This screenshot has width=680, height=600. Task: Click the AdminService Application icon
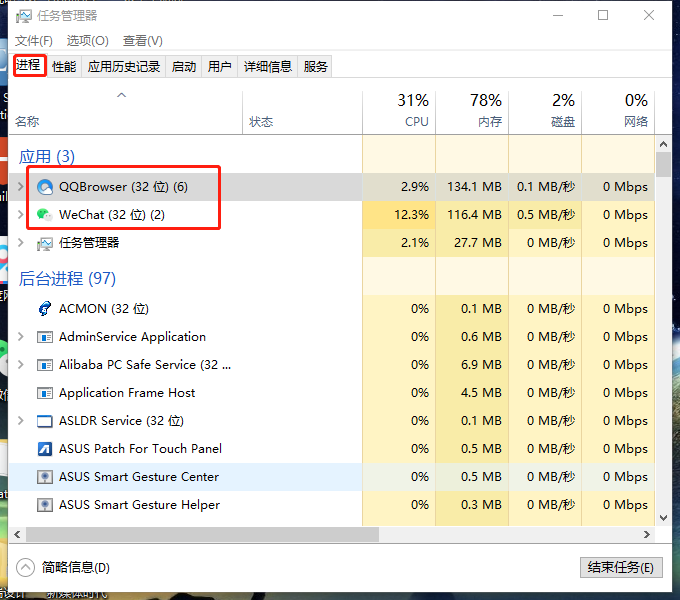pyautogui.click(x=45, y=337)
